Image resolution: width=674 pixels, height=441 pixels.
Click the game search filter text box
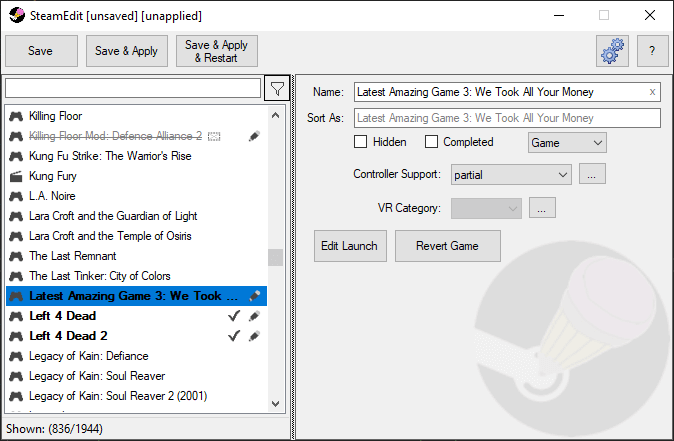133,88
